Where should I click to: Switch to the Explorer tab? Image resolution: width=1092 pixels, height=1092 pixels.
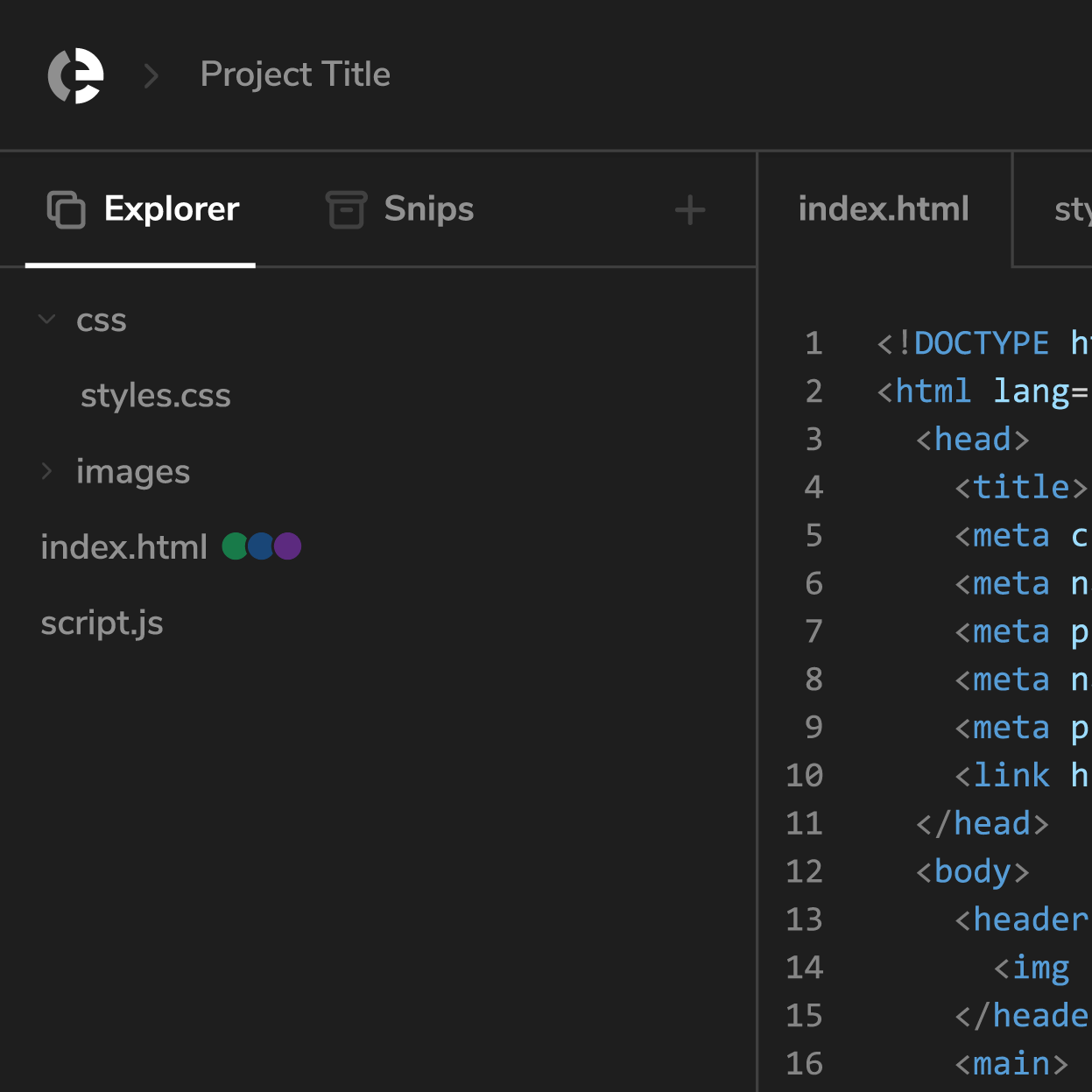[x=171, y=209]
